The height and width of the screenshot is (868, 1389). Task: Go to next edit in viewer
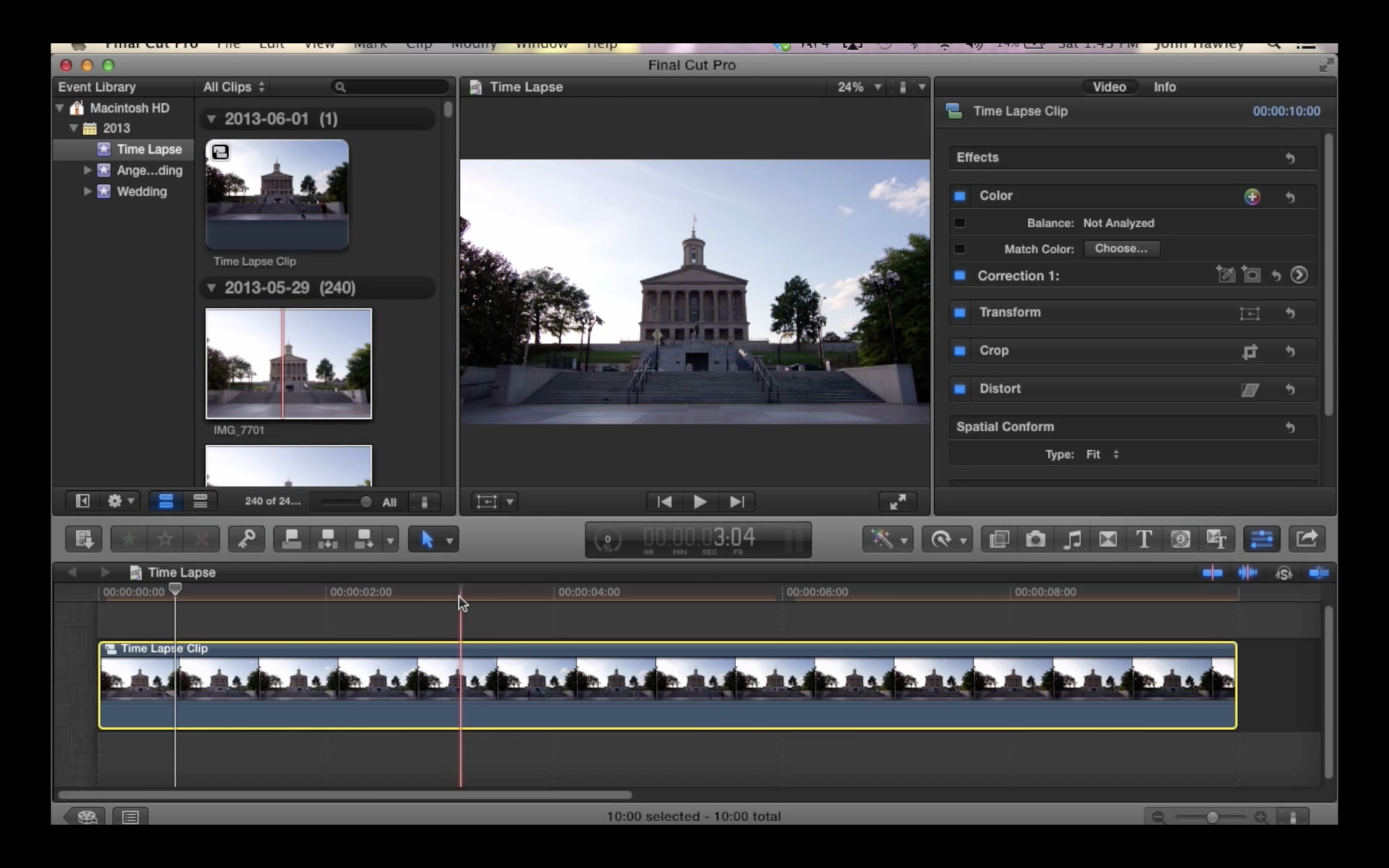coord(737,501)
